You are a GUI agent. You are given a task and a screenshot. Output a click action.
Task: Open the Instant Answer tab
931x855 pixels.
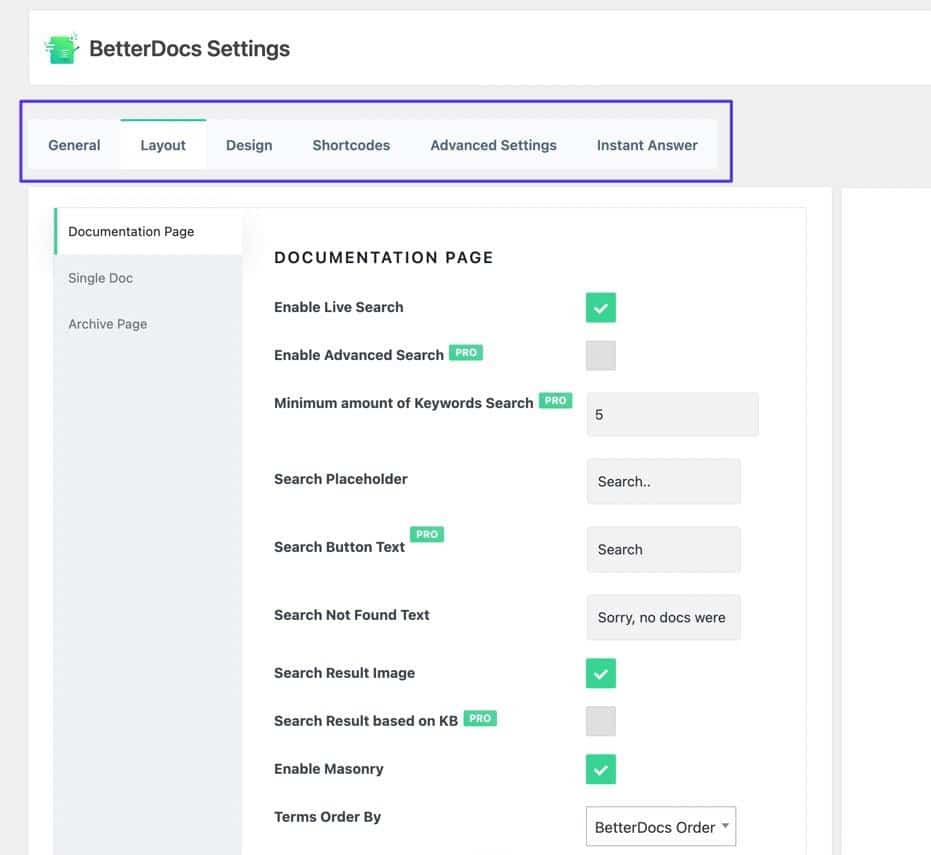pos(647,144)
